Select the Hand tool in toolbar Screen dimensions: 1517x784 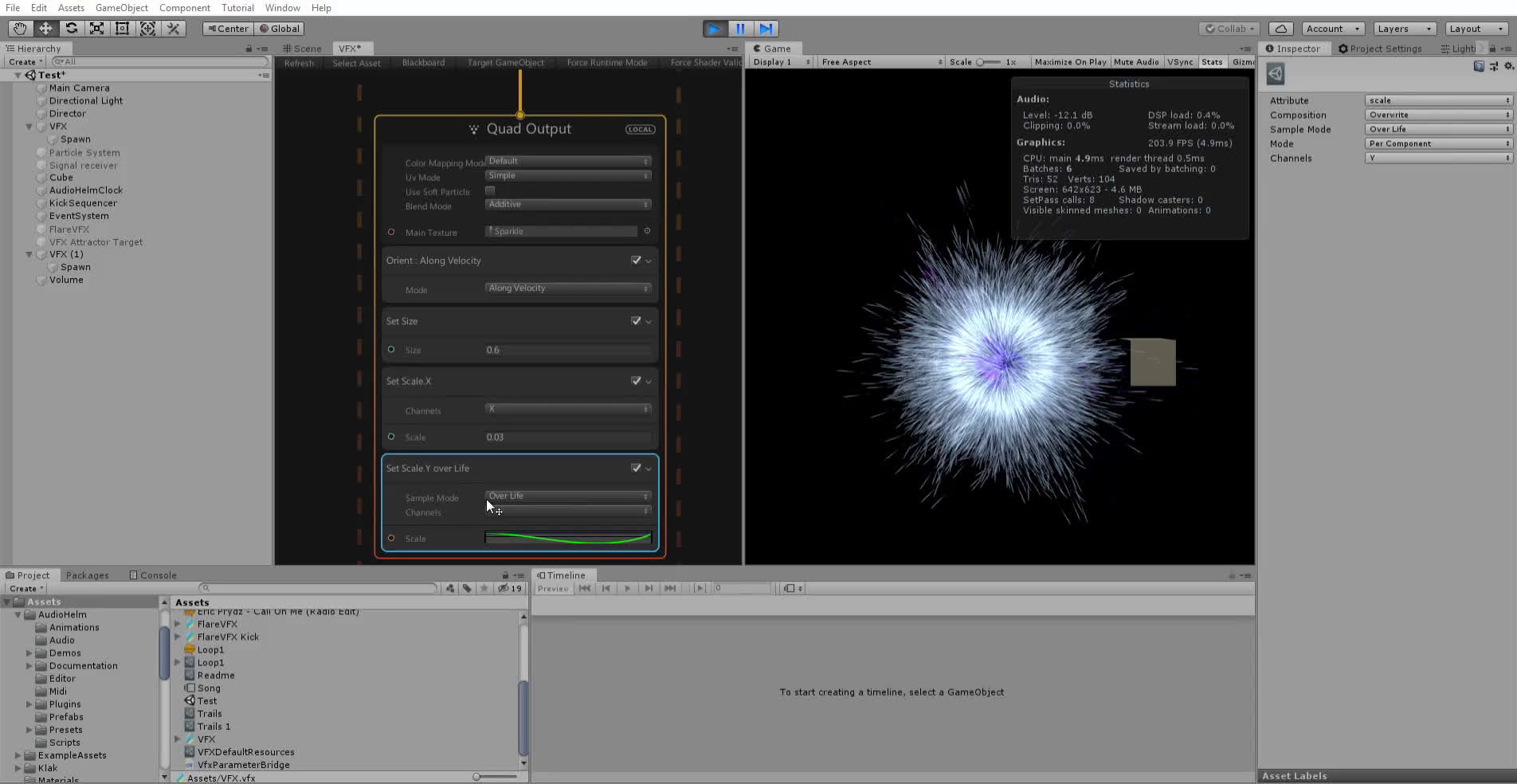[20, 29]
